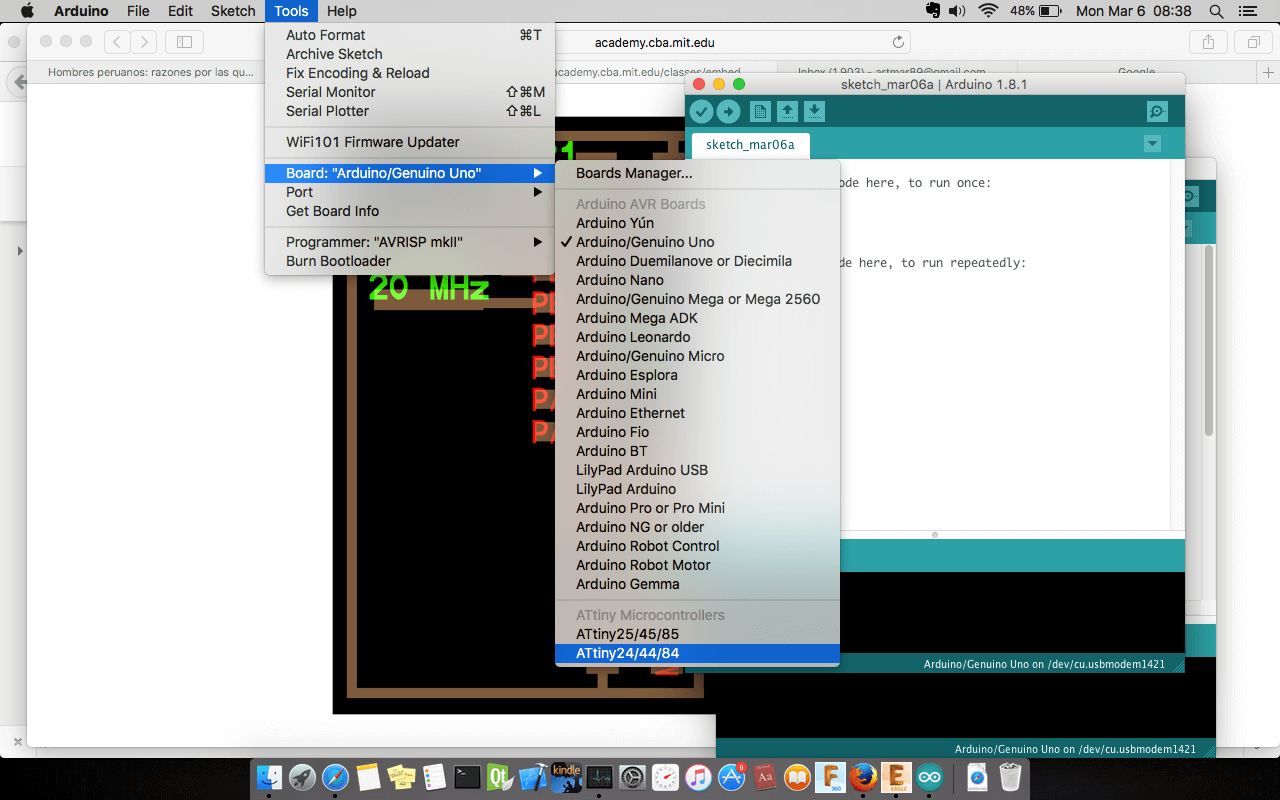
Task: Click Safari's address bar showing academy.cba.mit.edu
Action: point(654,42)
